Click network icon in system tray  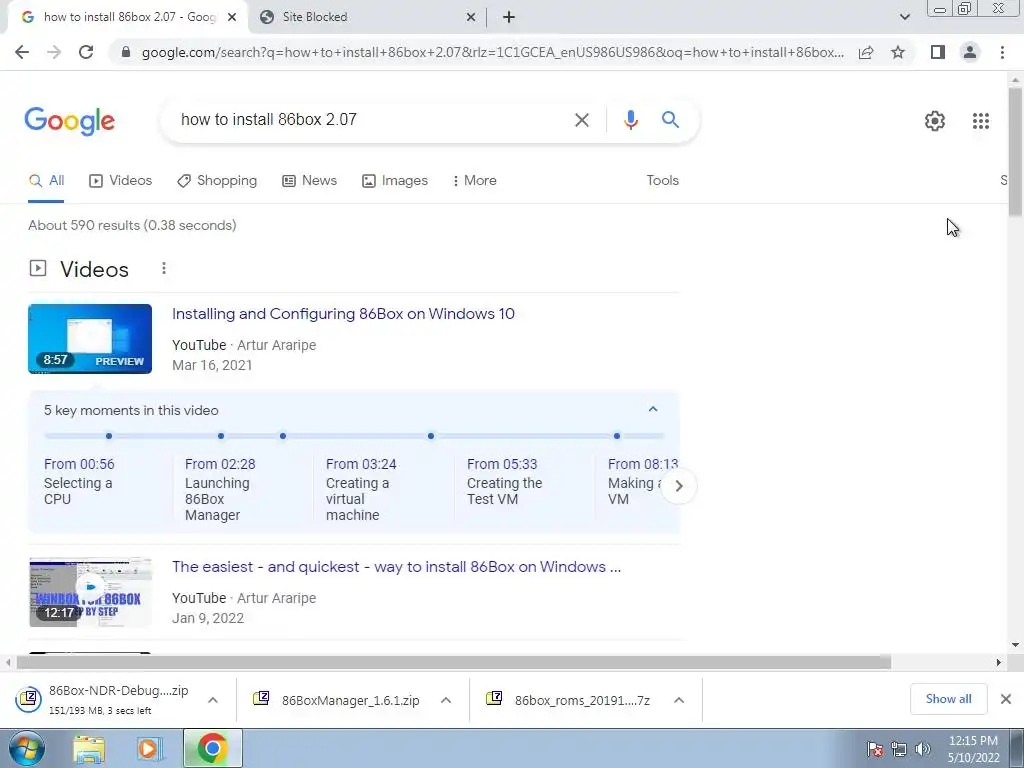tap(899, 749)
